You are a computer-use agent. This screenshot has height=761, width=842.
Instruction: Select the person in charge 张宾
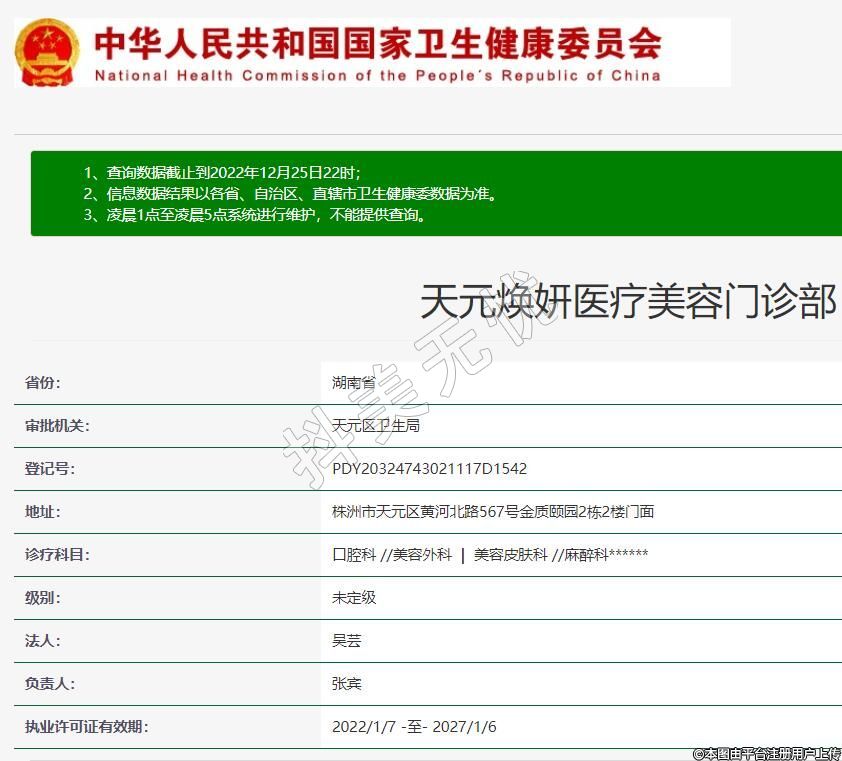coord(347,684)
